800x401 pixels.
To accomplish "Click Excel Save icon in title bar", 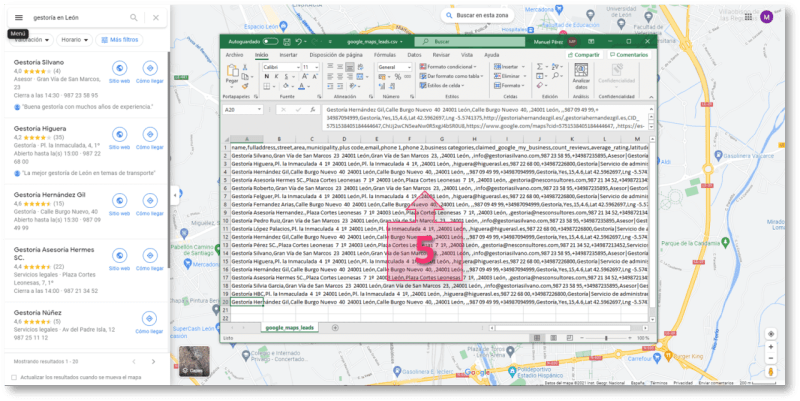I will [x=287, y=41].
